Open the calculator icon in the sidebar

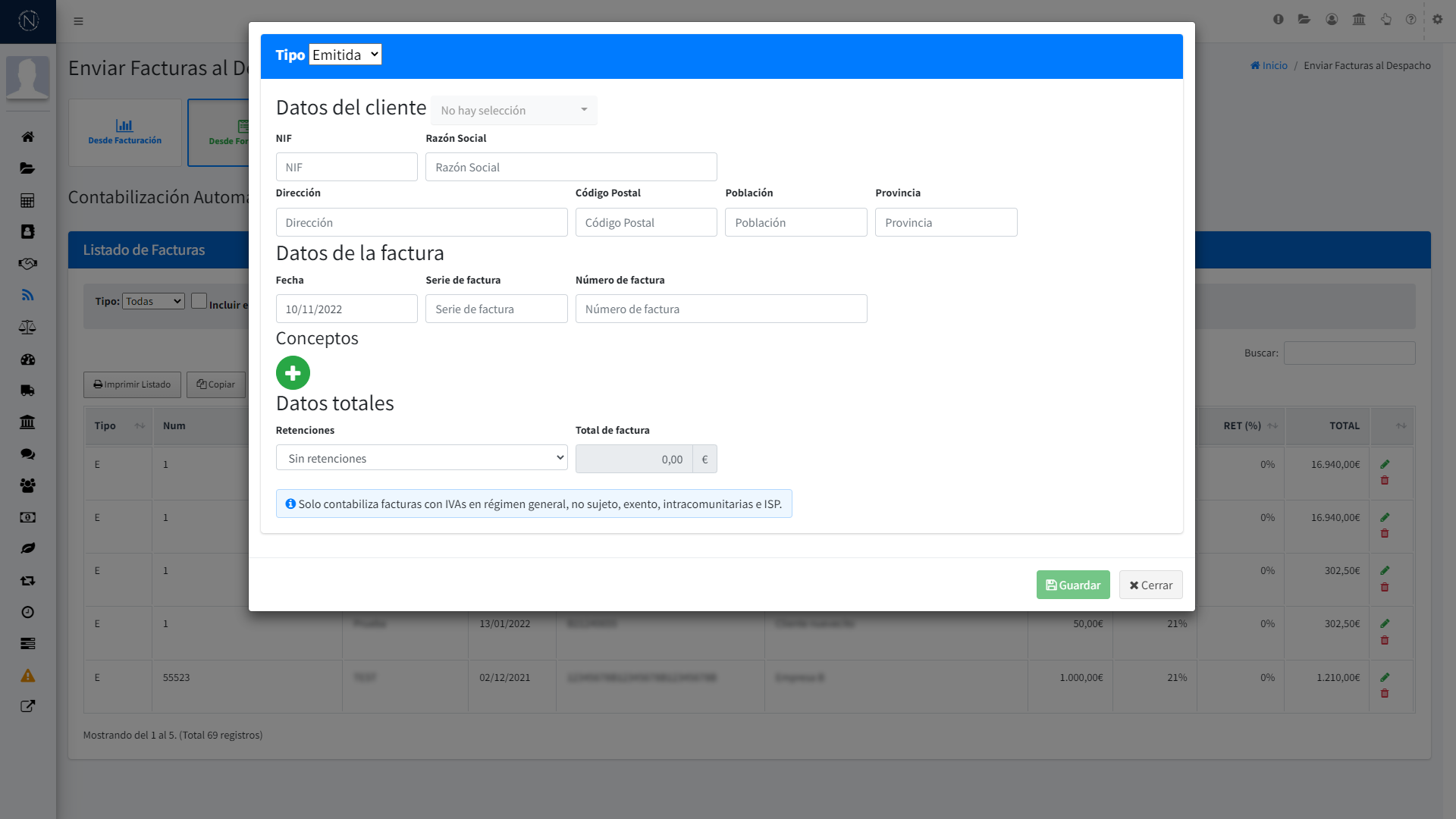(28, 200)
